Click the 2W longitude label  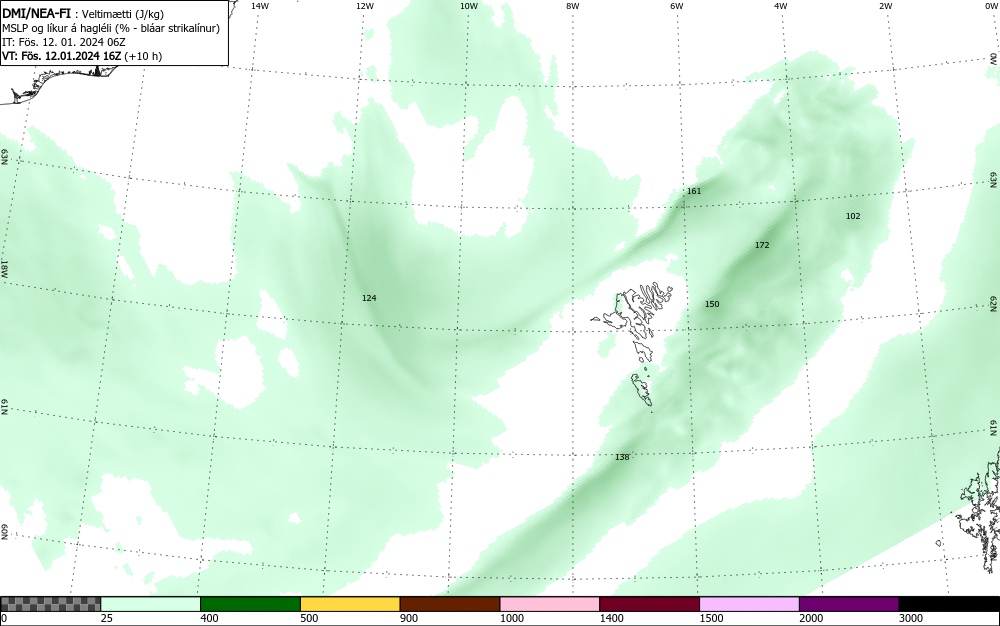click(885, 6)
